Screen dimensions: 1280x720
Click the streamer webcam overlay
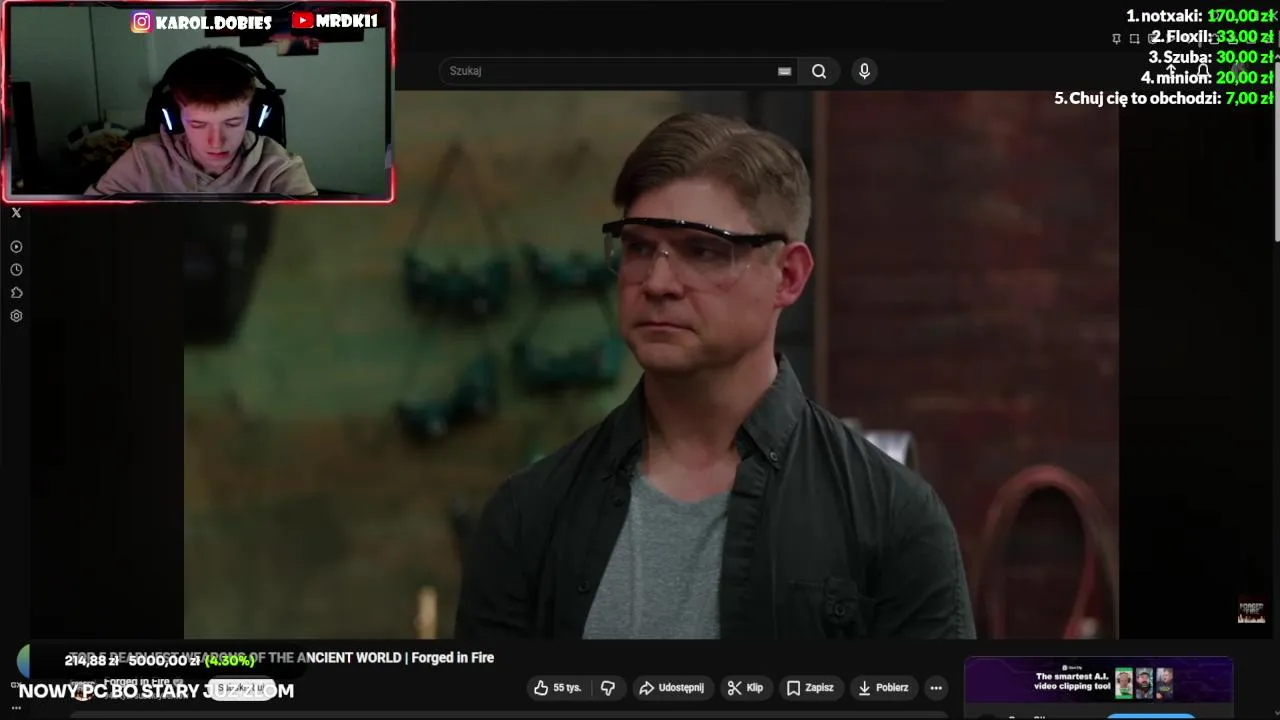click(x=198, y=102)
